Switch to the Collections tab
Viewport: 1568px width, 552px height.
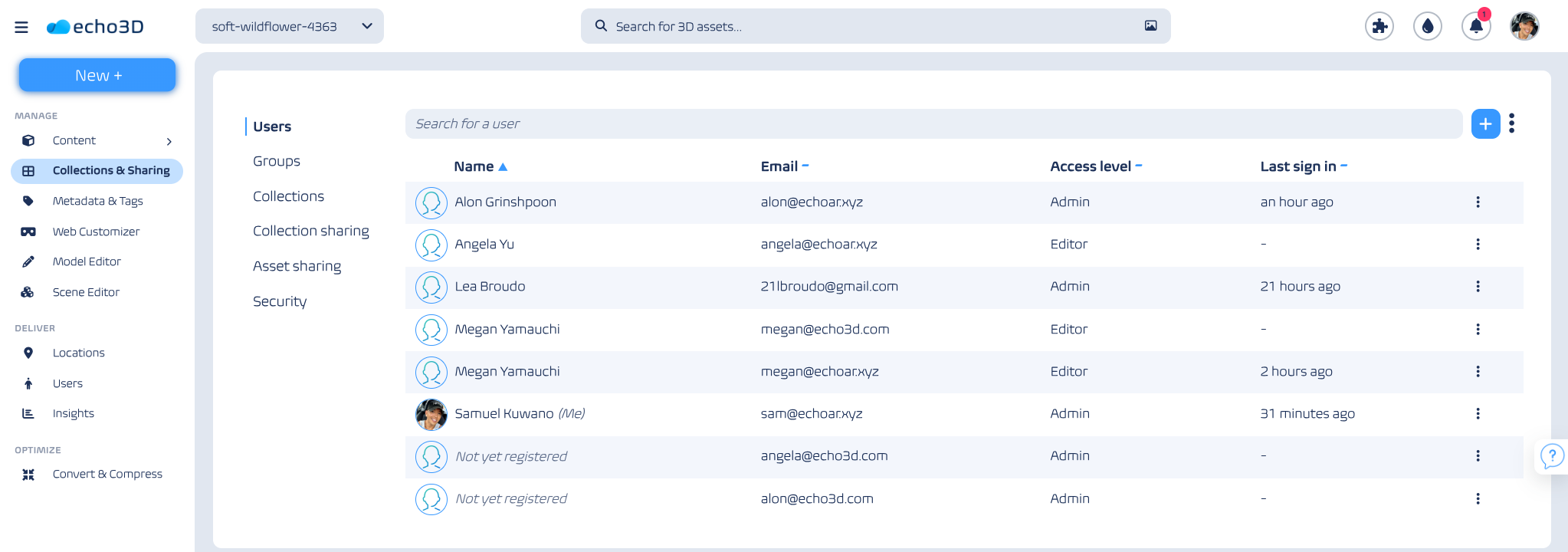289,196
